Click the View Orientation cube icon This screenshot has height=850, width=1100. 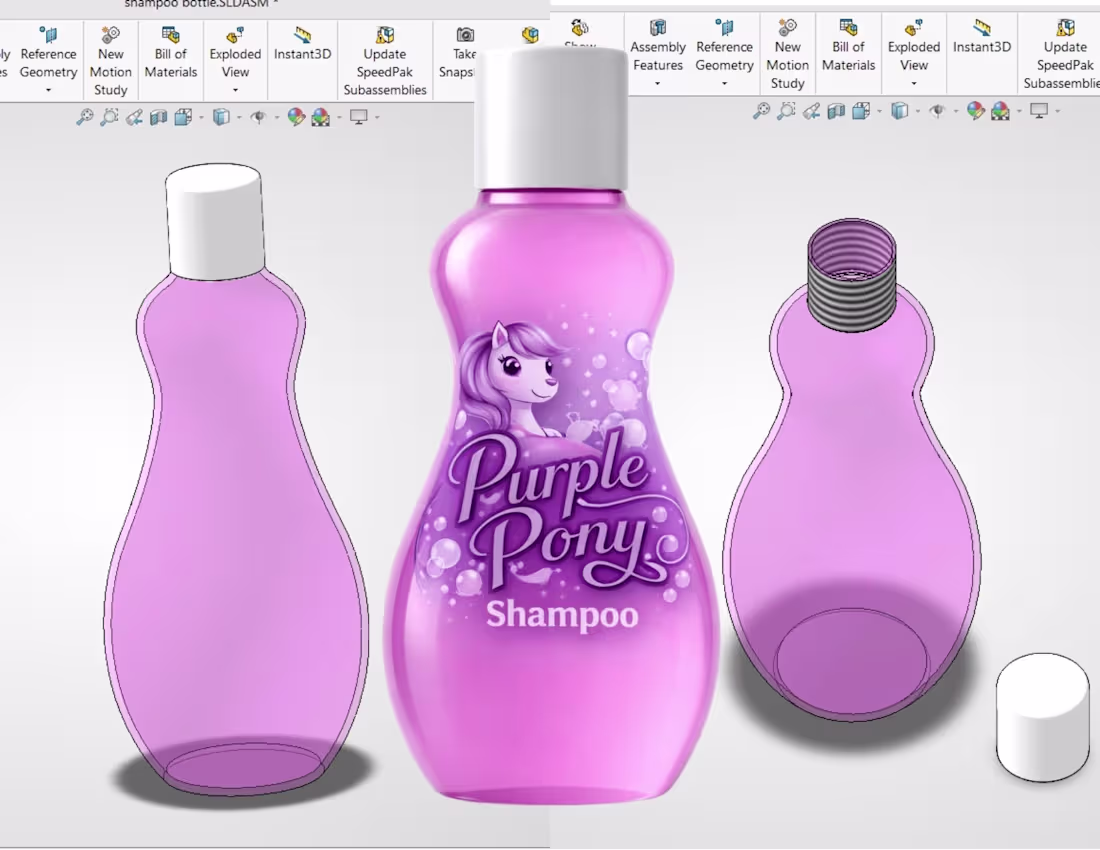click(184, 116)
